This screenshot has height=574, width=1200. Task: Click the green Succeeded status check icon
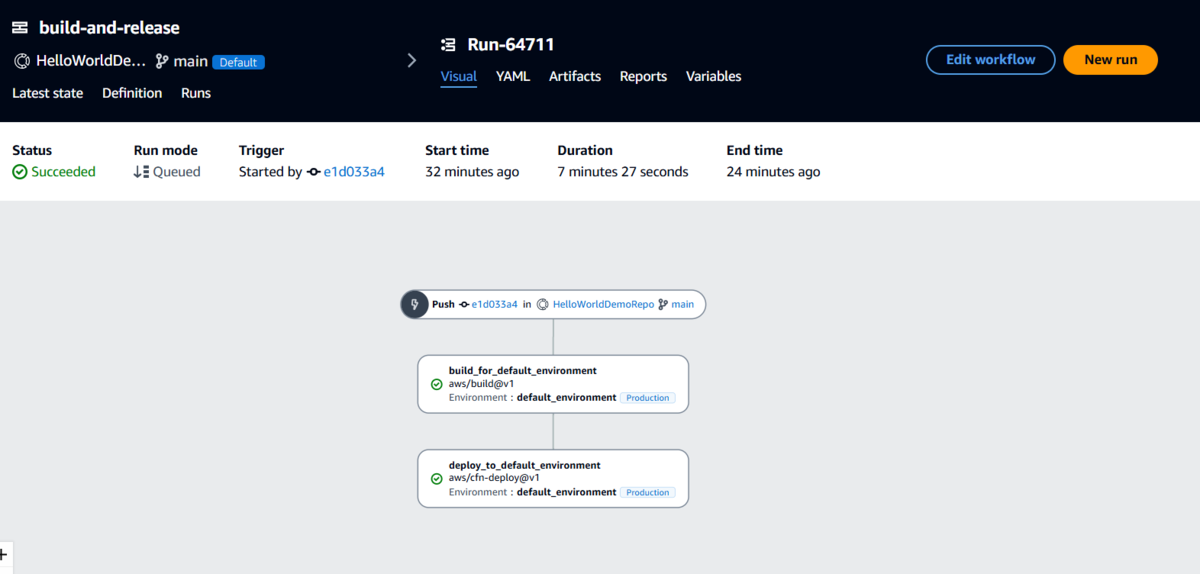click(20, 172)
